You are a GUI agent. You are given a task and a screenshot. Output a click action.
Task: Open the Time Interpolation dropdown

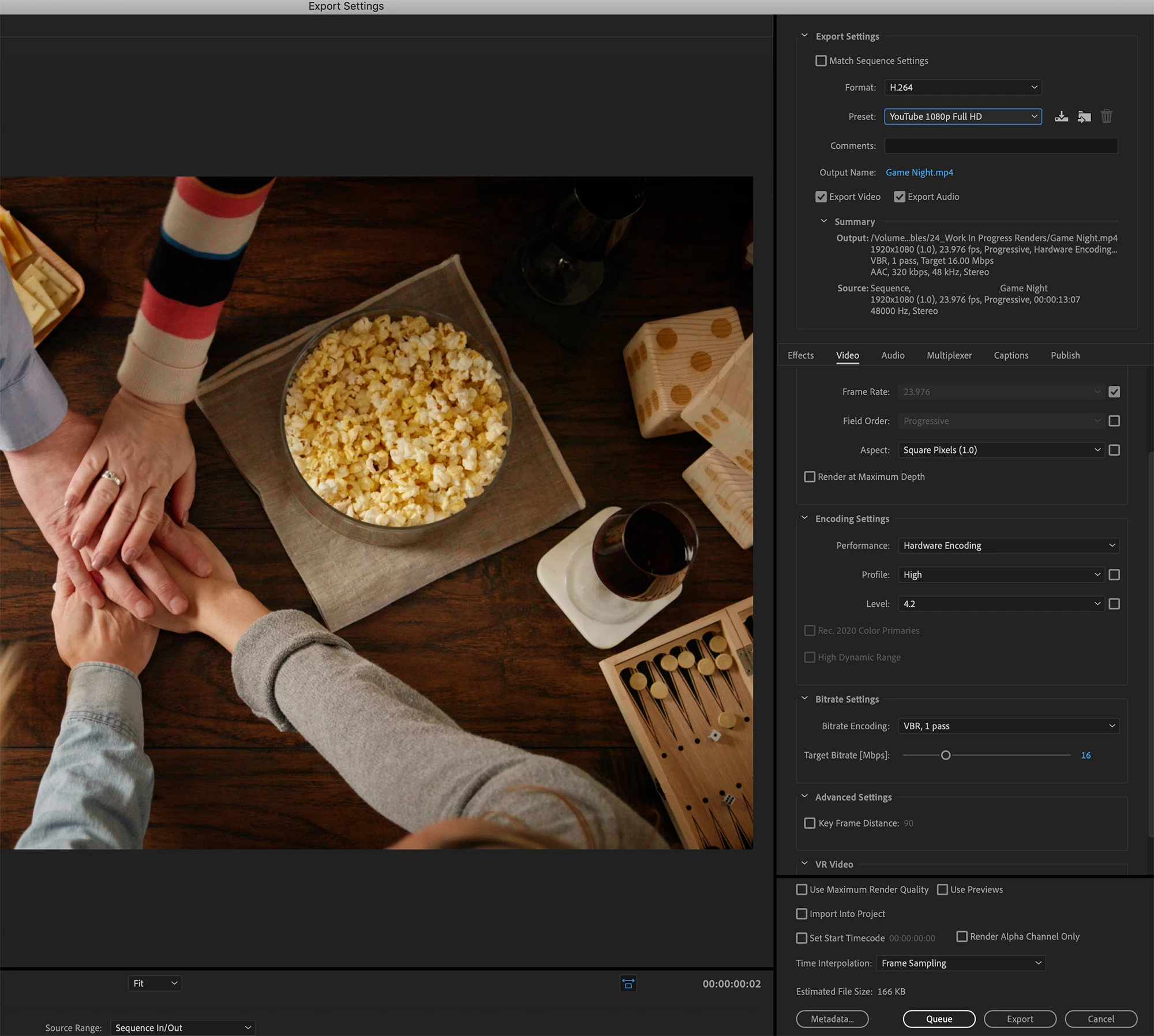[x=961, y=963]
